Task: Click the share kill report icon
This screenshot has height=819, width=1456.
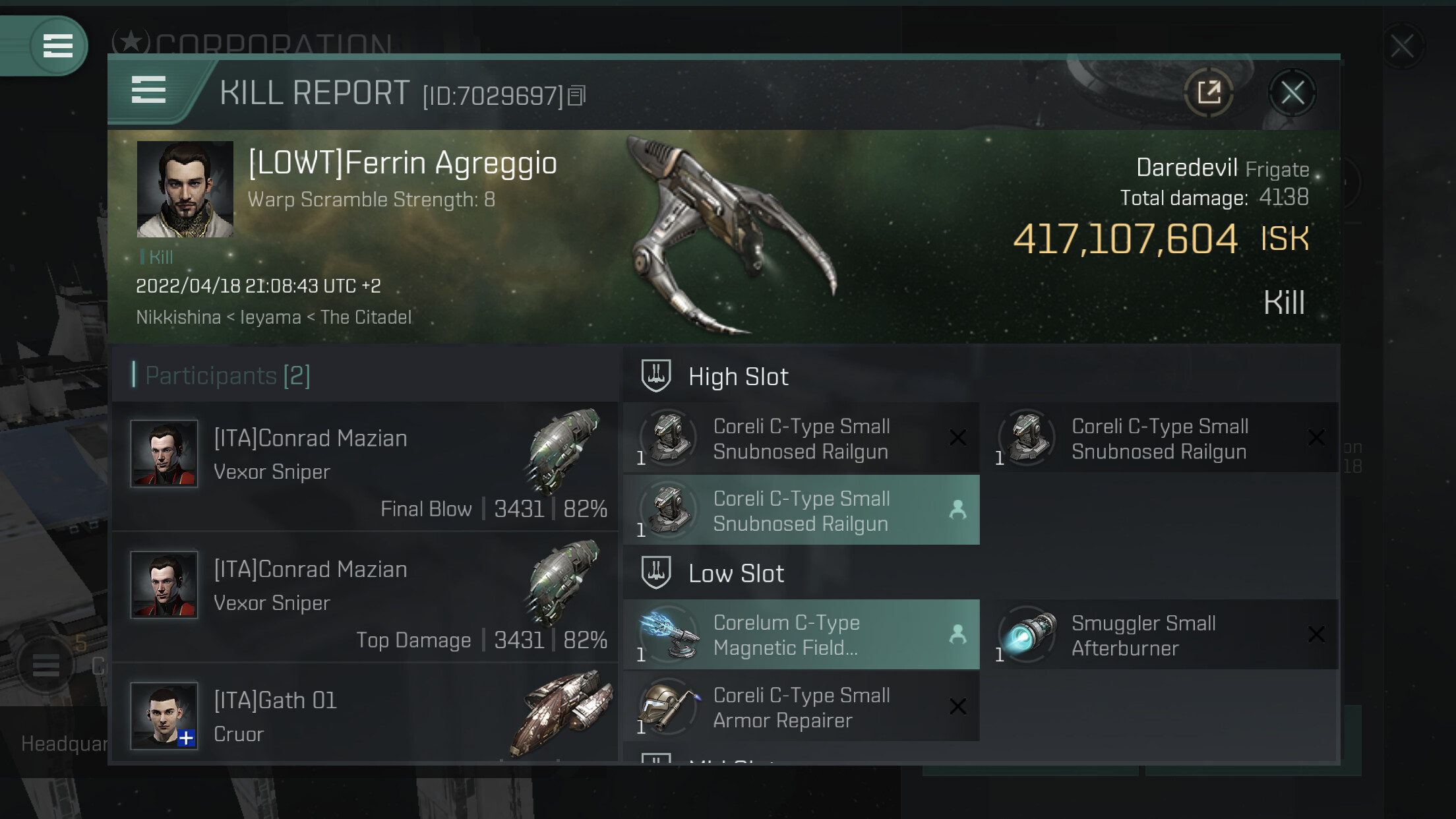Action: coord(1209,92)
